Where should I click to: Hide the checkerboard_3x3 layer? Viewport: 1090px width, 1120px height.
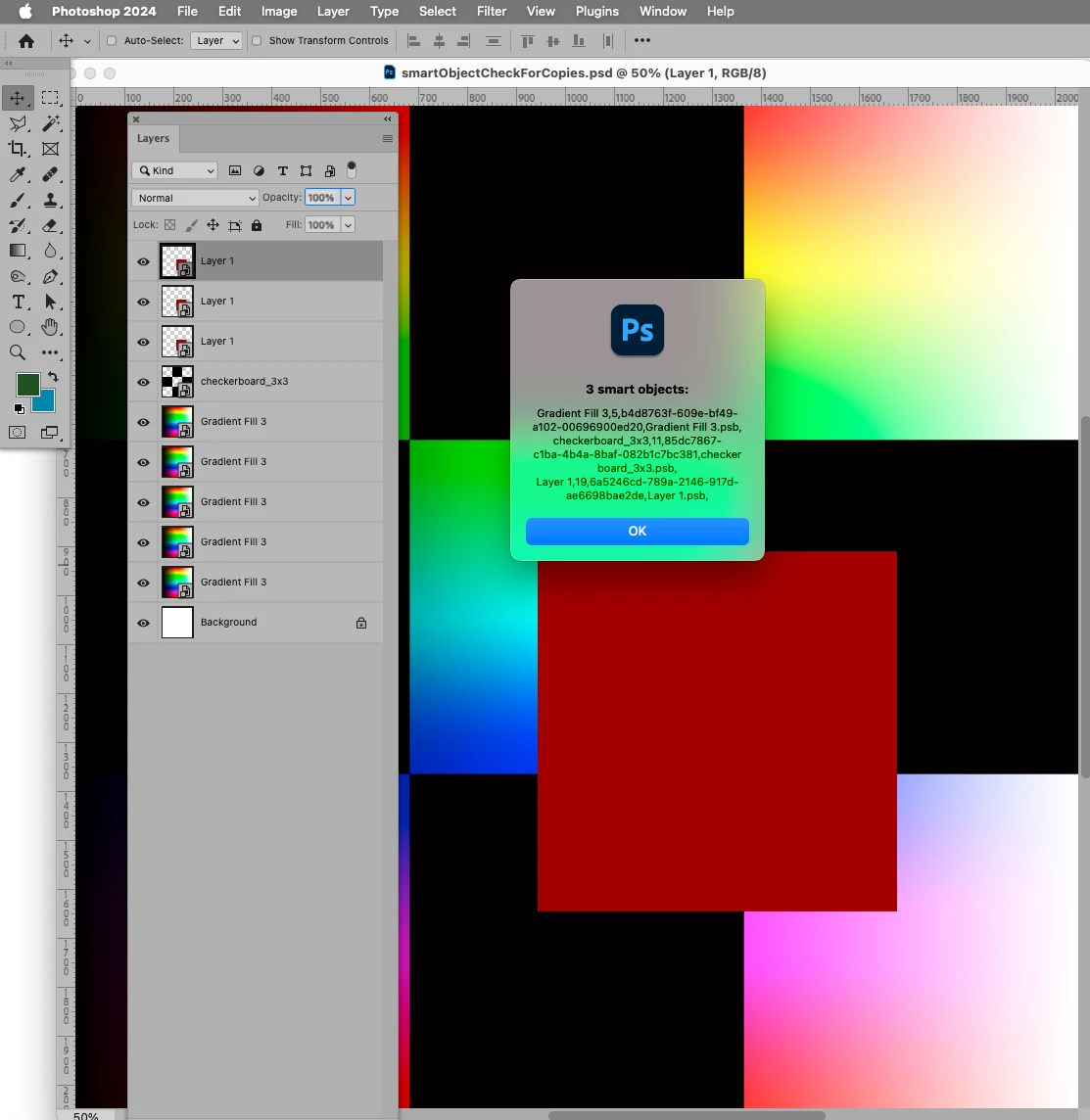144,382
